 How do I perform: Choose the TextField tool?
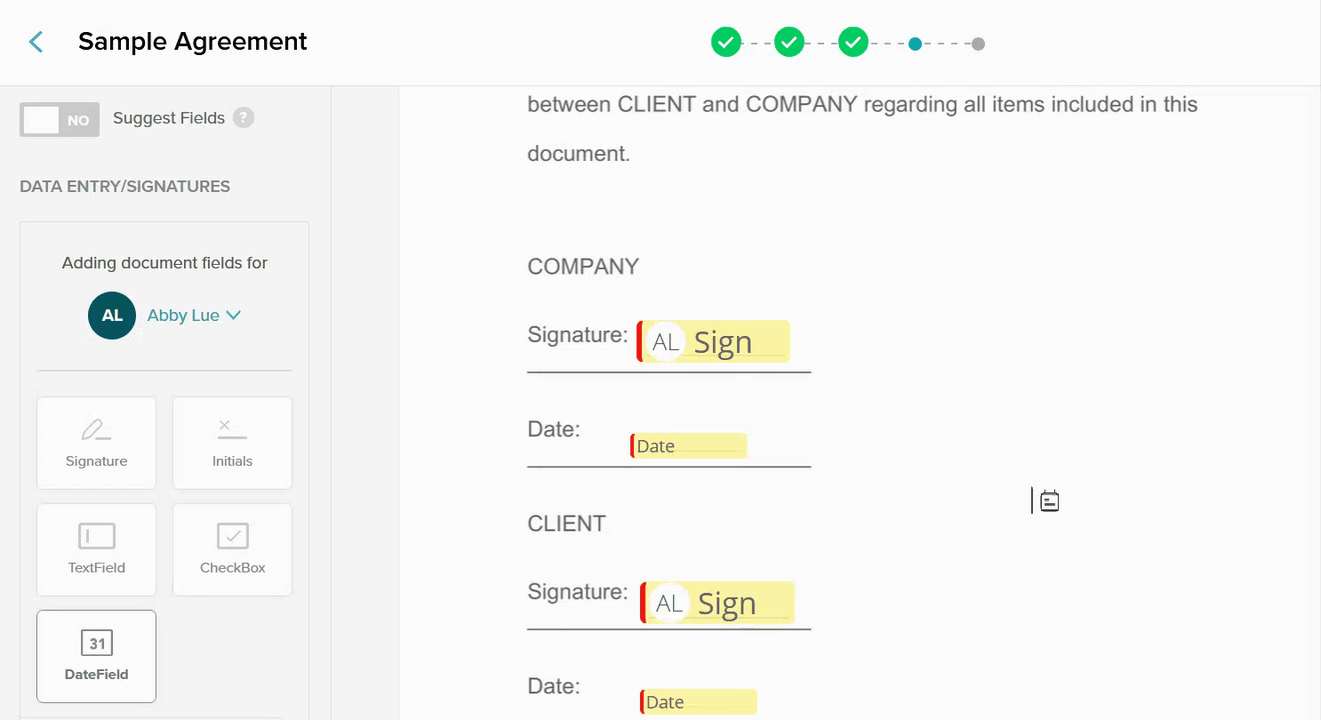click(96, 549)
